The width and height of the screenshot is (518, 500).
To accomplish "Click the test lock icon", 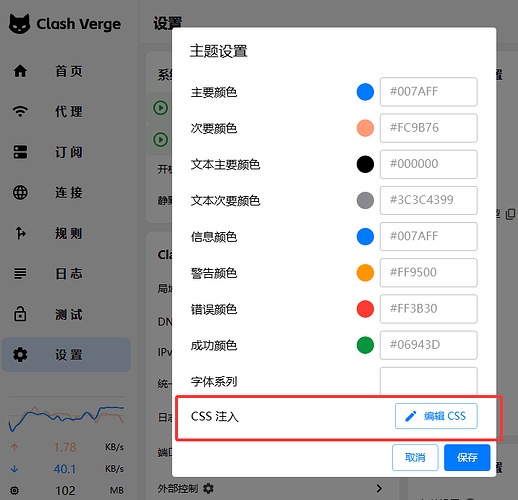I will click(x=20, y=314).
